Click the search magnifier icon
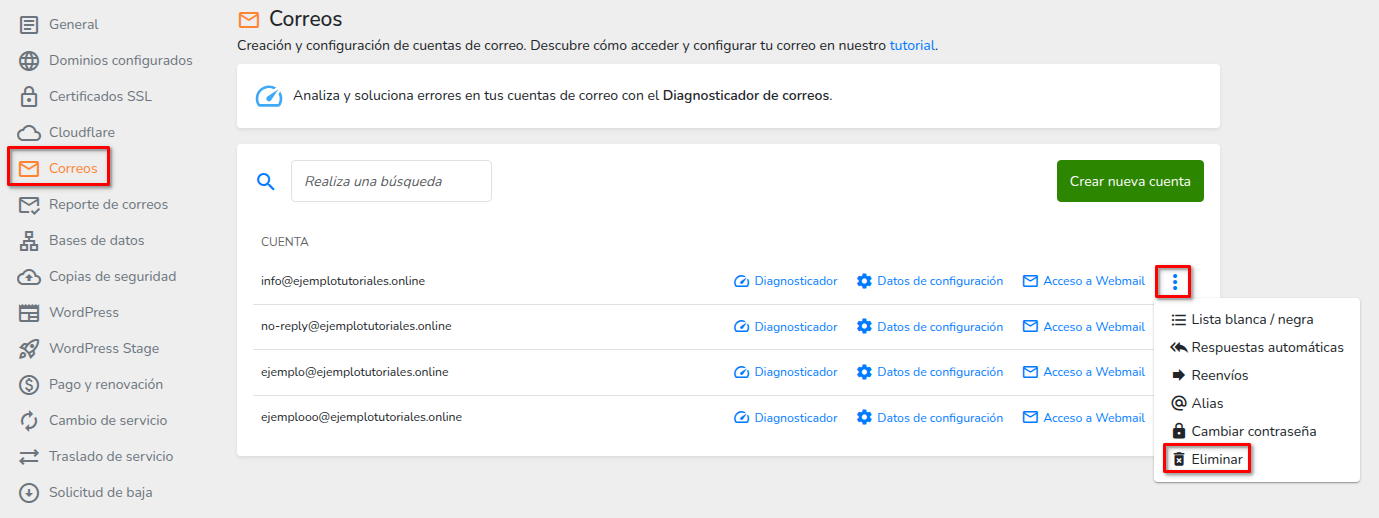This screenshot has height=518, width=1379. (x=265, y=181)
